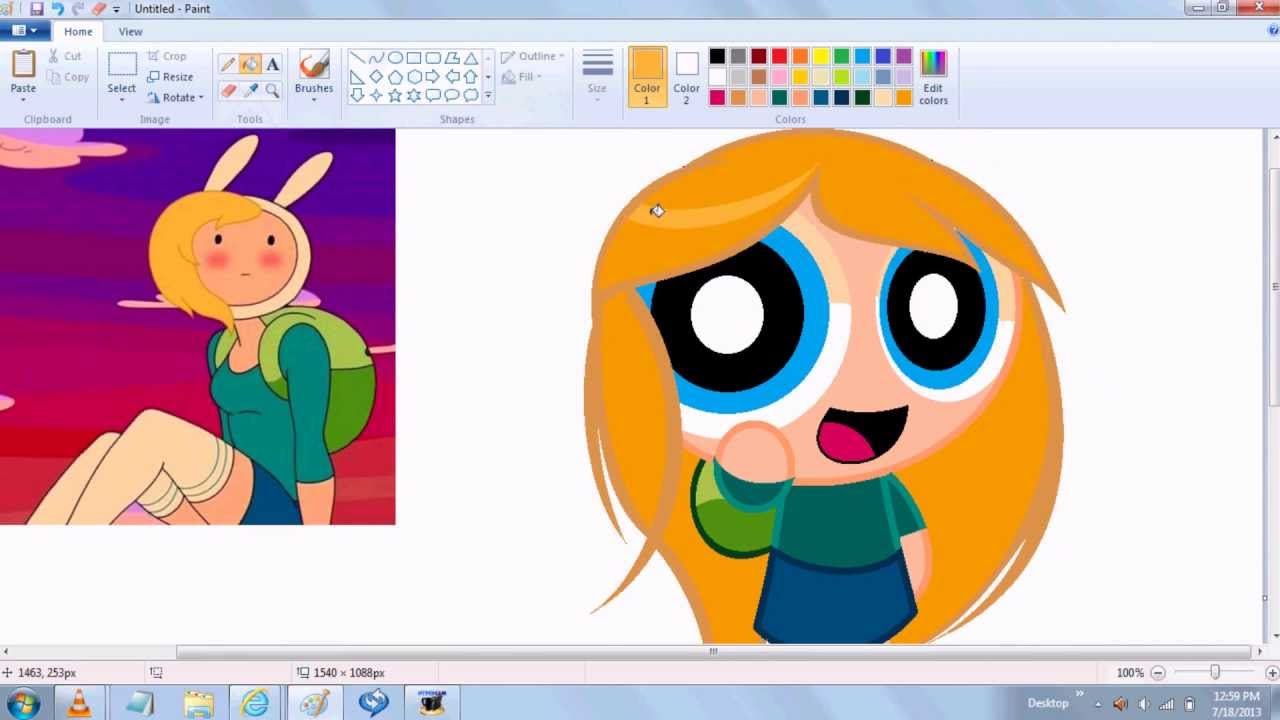Viewport: 1280px width, 720px height.
Task: Click the Paste clipboard icon
Action: pyautogui.click(x=23, y=64)
